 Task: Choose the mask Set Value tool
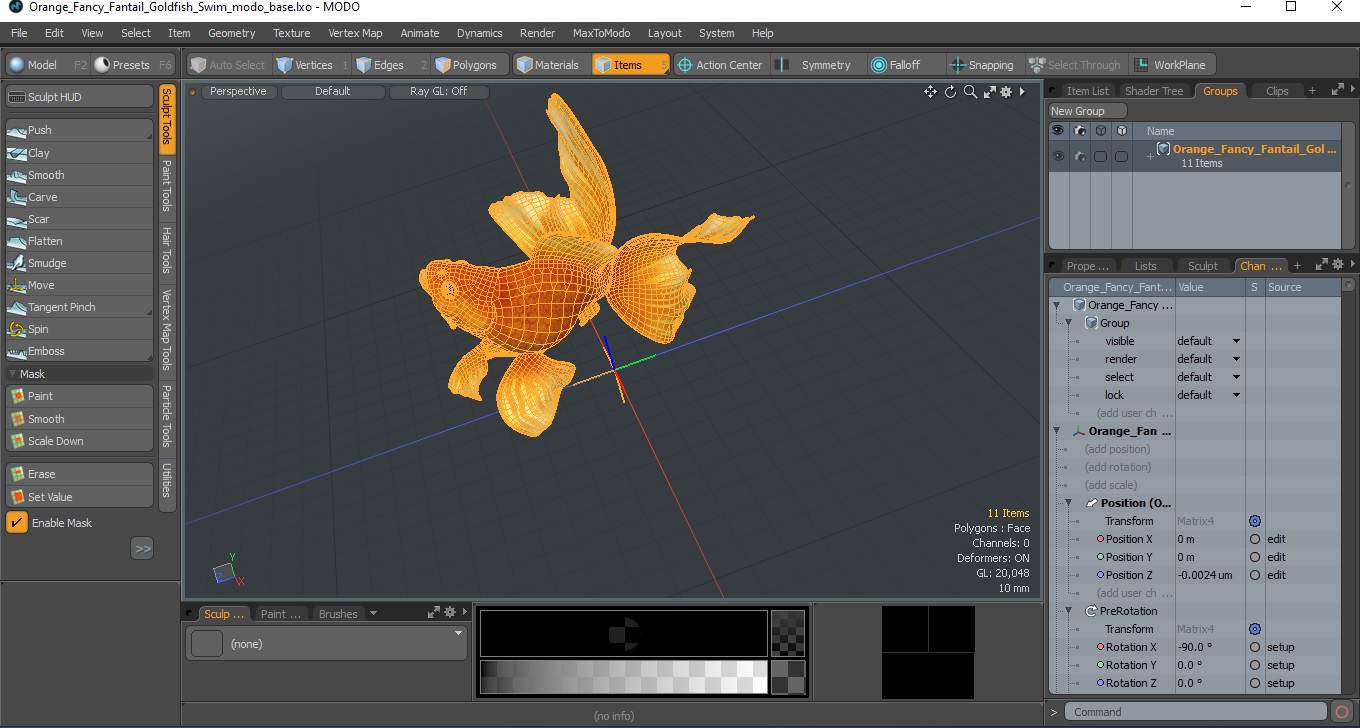(79, 497)
